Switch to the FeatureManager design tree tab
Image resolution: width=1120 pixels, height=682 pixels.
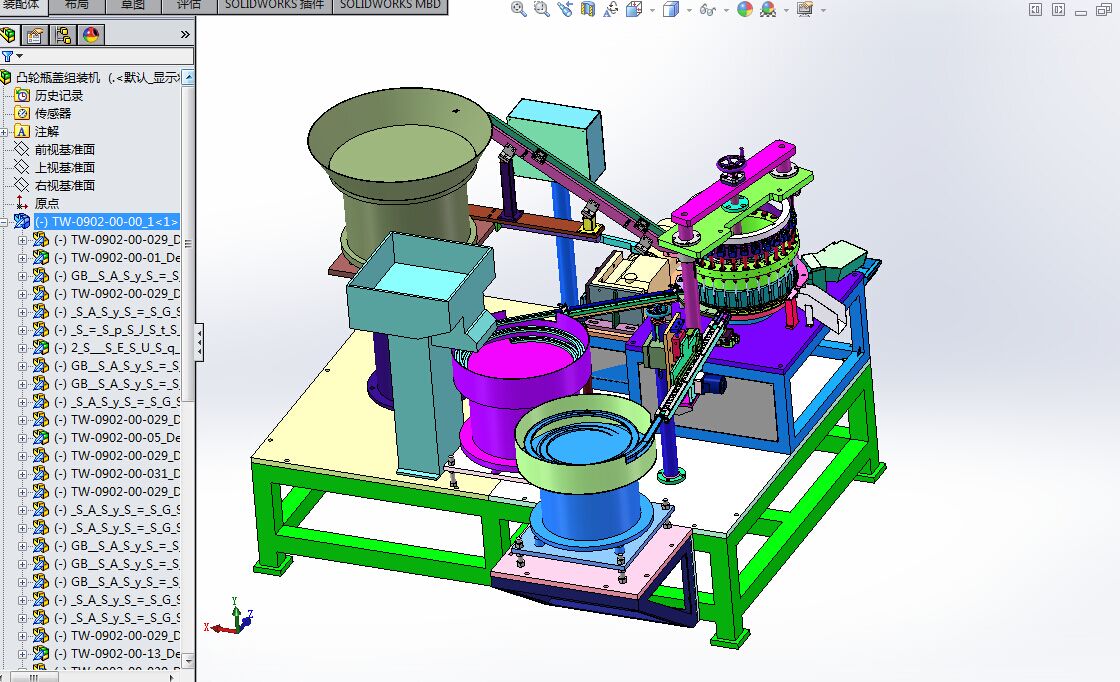coord(9,34)
